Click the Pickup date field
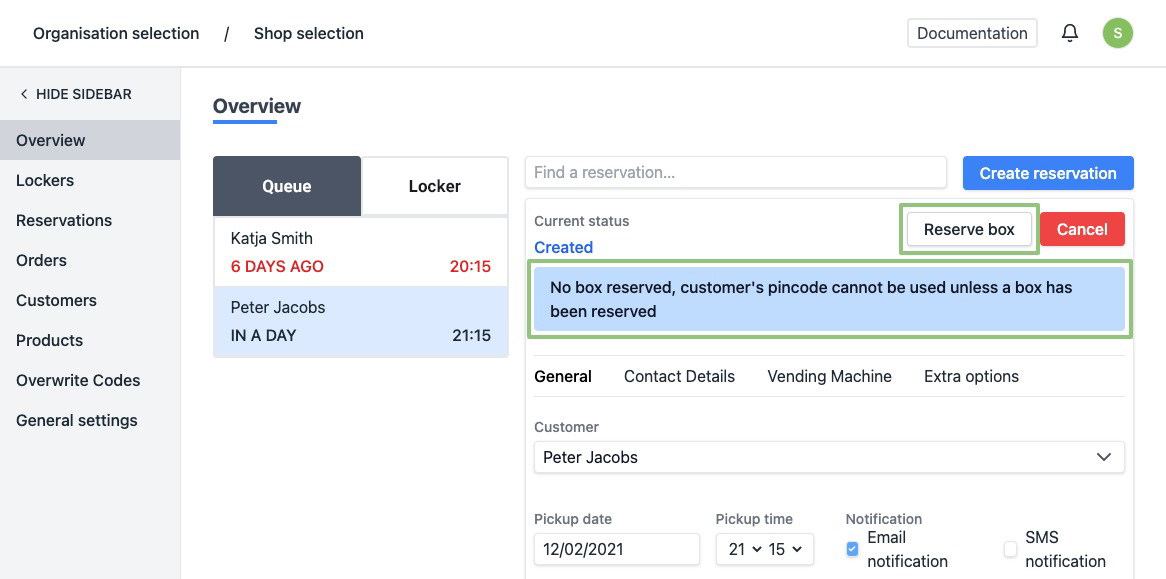The width and height of the screenshot is (1166, 579). point(617,549)
